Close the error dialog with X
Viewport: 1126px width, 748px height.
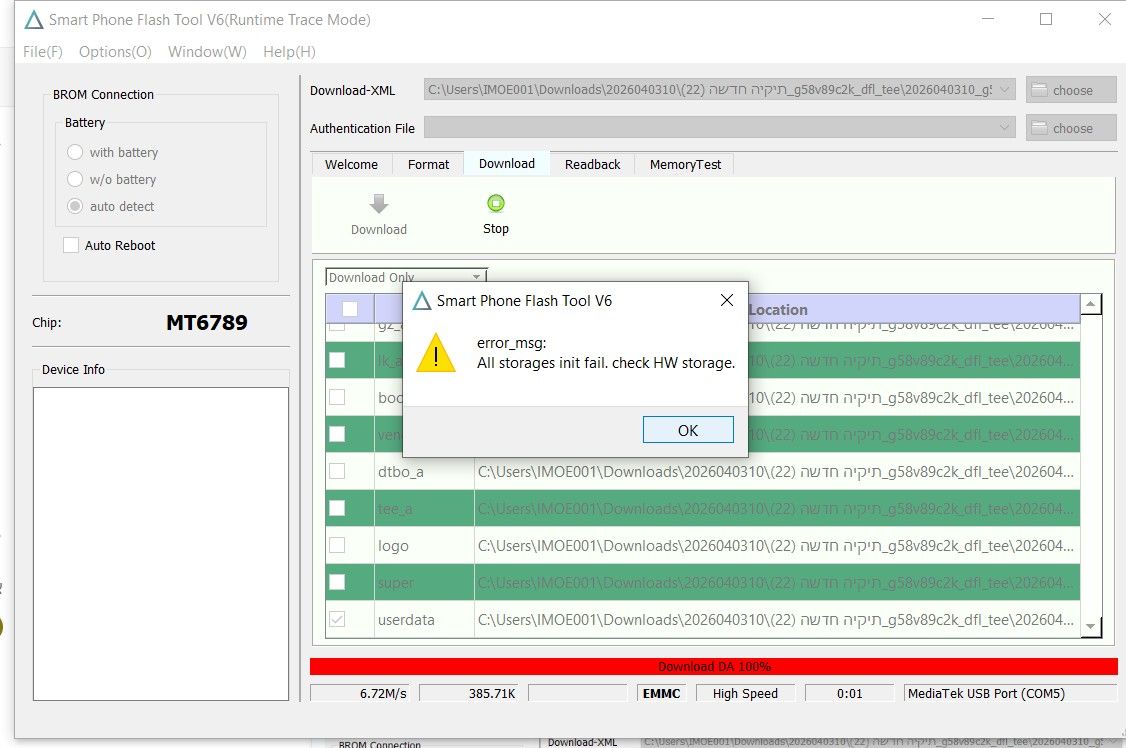point(727,300)
